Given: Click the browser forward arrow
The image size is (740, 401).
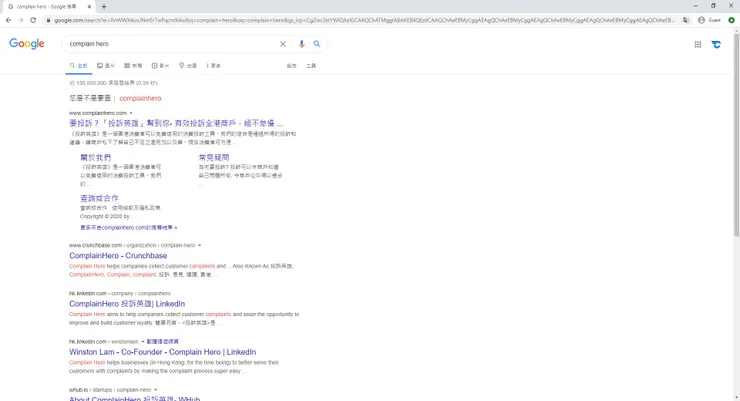Looking at the screenshot, I should point(21,20).
